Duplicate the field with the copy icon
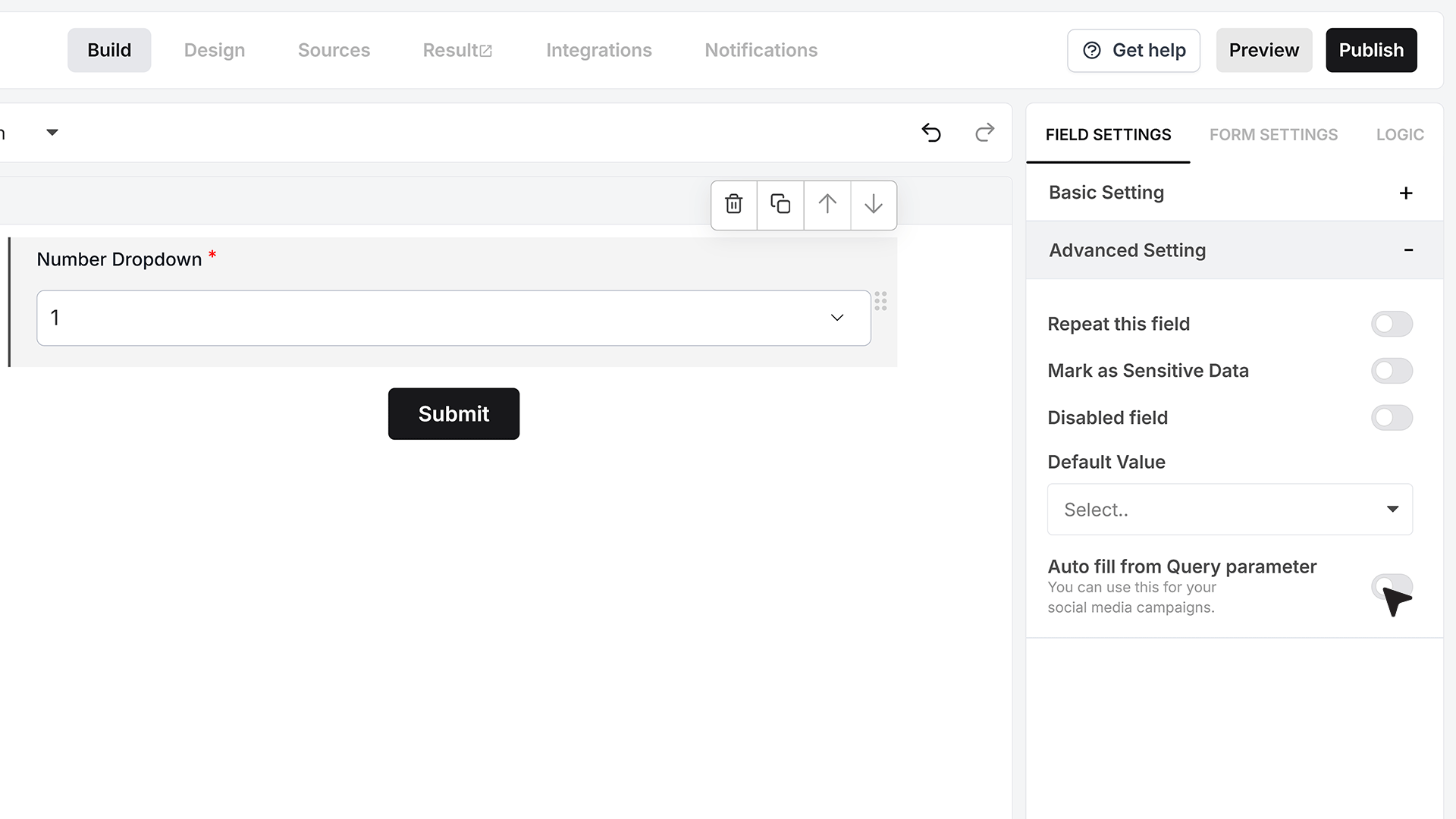 click(x=780, y=204)
